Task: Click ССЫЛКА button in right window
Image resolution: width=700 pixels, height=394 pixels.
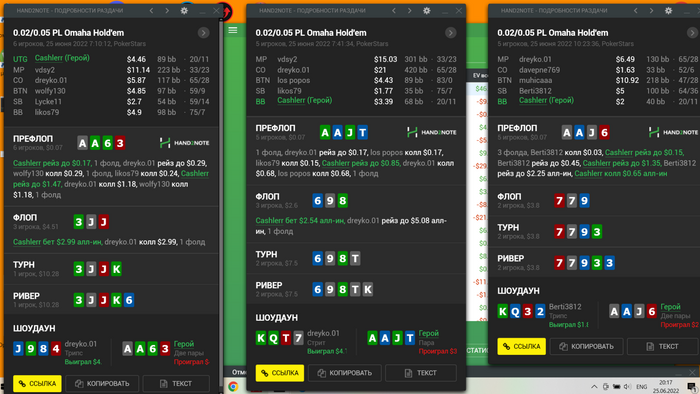Action: click(521, 346)
